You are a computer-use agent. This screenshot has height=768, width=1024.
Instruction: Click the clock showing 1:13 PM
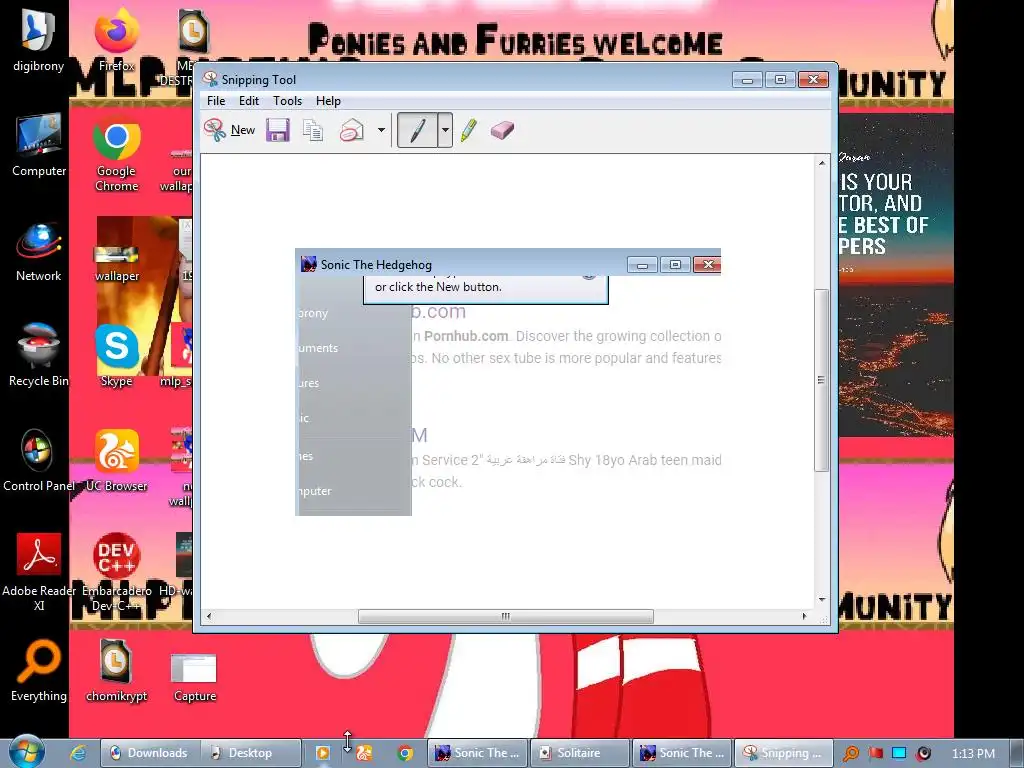tap(973, 753)
